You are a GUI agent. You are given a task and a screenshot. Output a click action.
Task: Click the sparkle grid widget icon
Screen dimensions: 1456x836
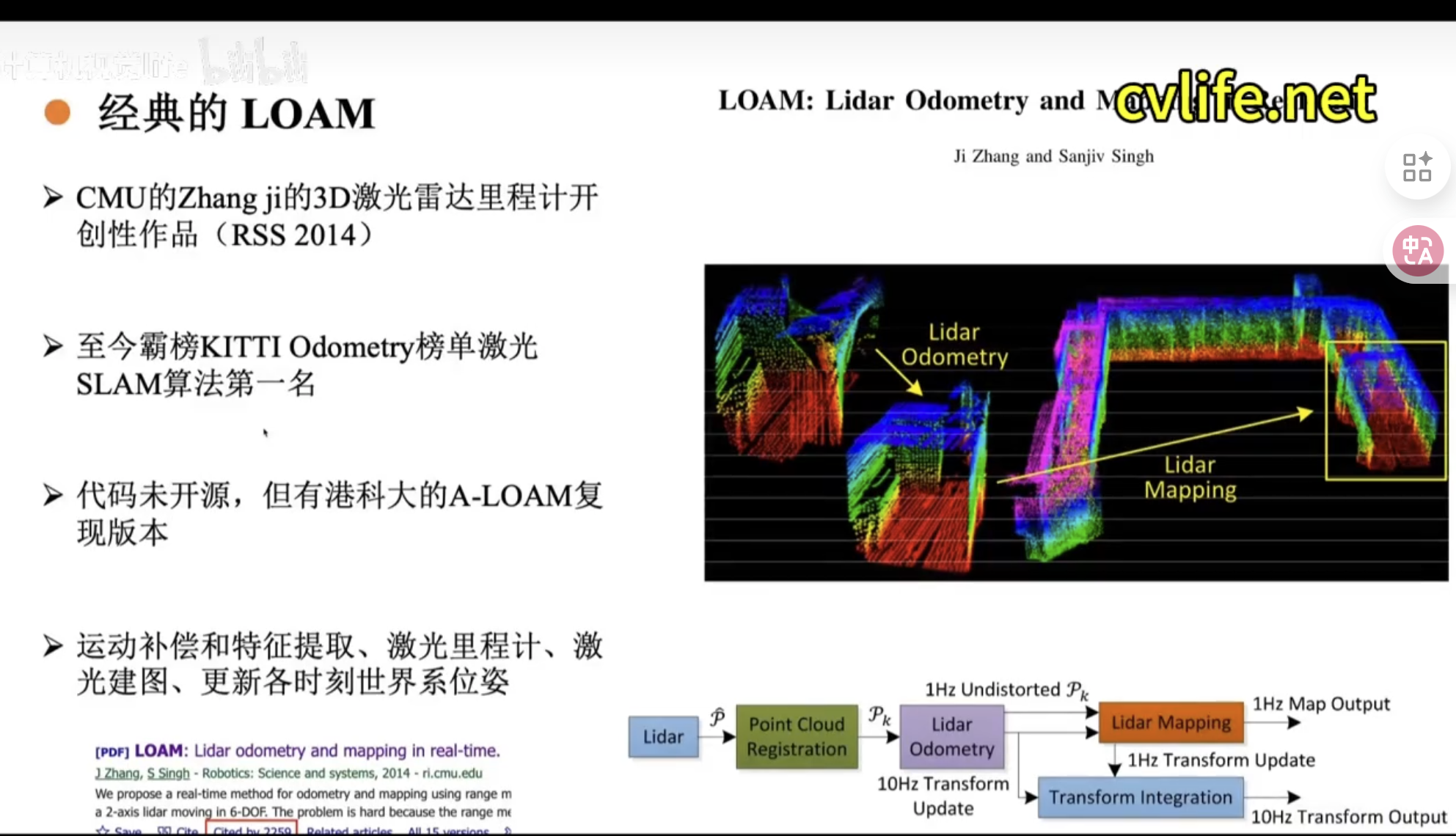point(1416,167)
